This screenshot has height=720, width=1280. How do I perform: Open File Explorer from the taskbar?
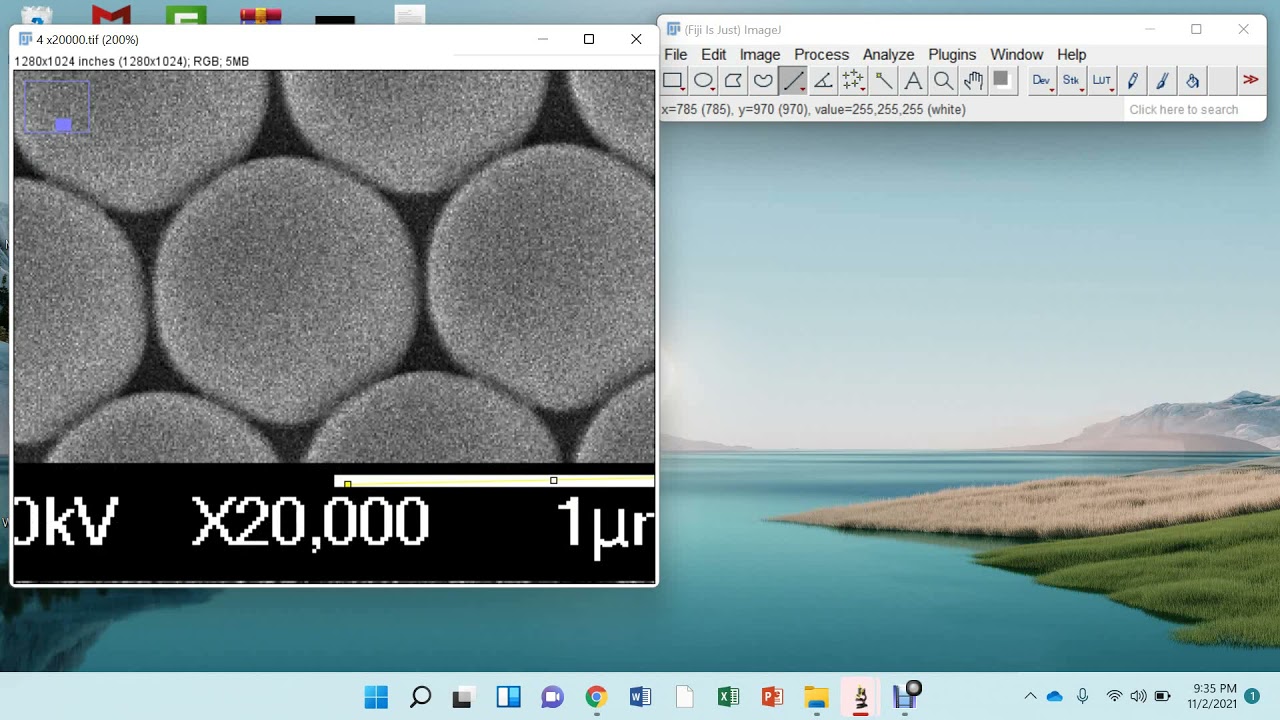coord(816,697)
